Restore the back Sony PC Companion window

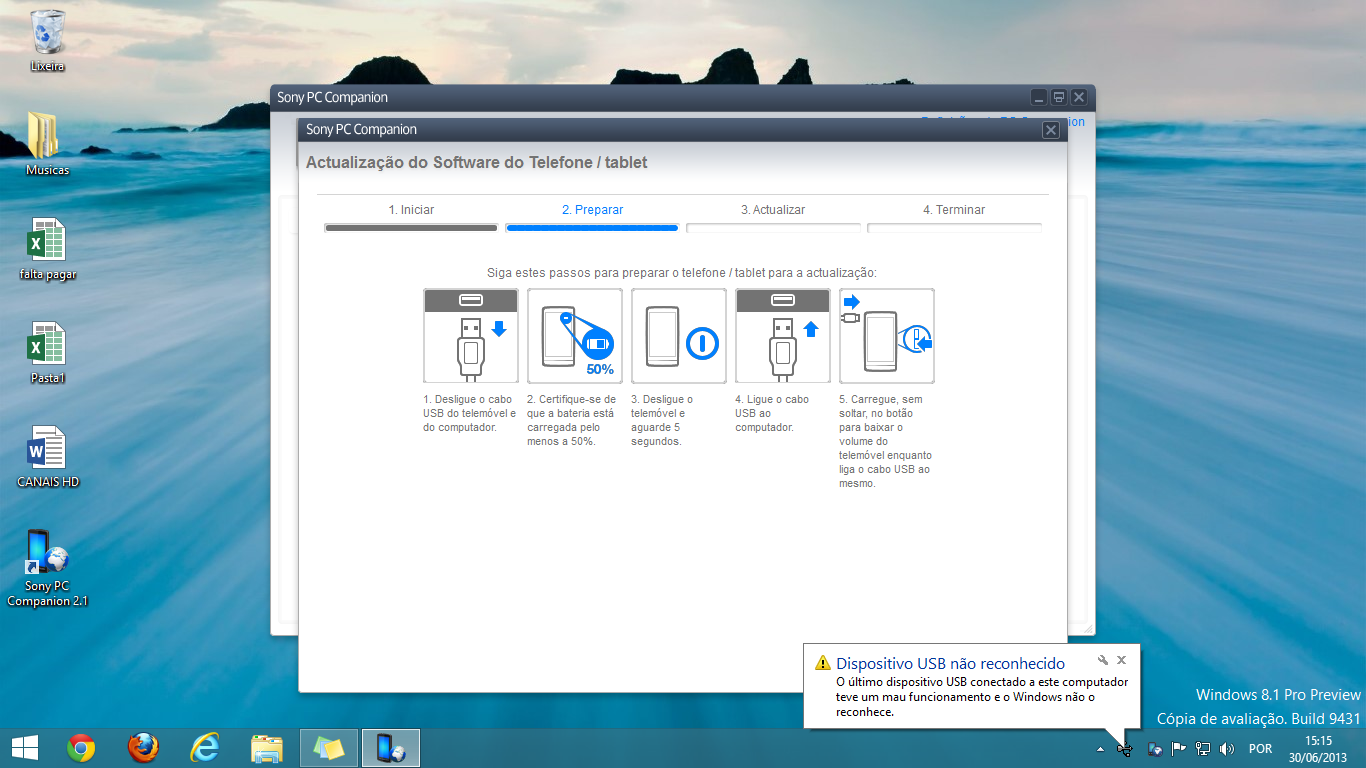click(1059, 97)
